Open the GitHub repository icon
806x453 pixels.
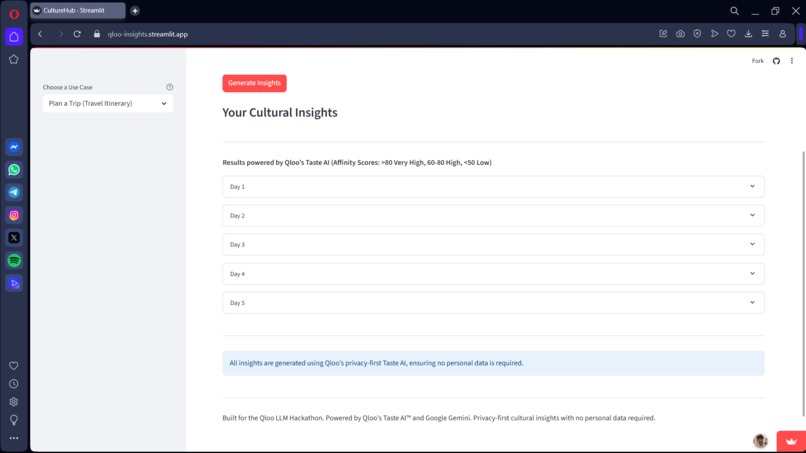(776, 61)
